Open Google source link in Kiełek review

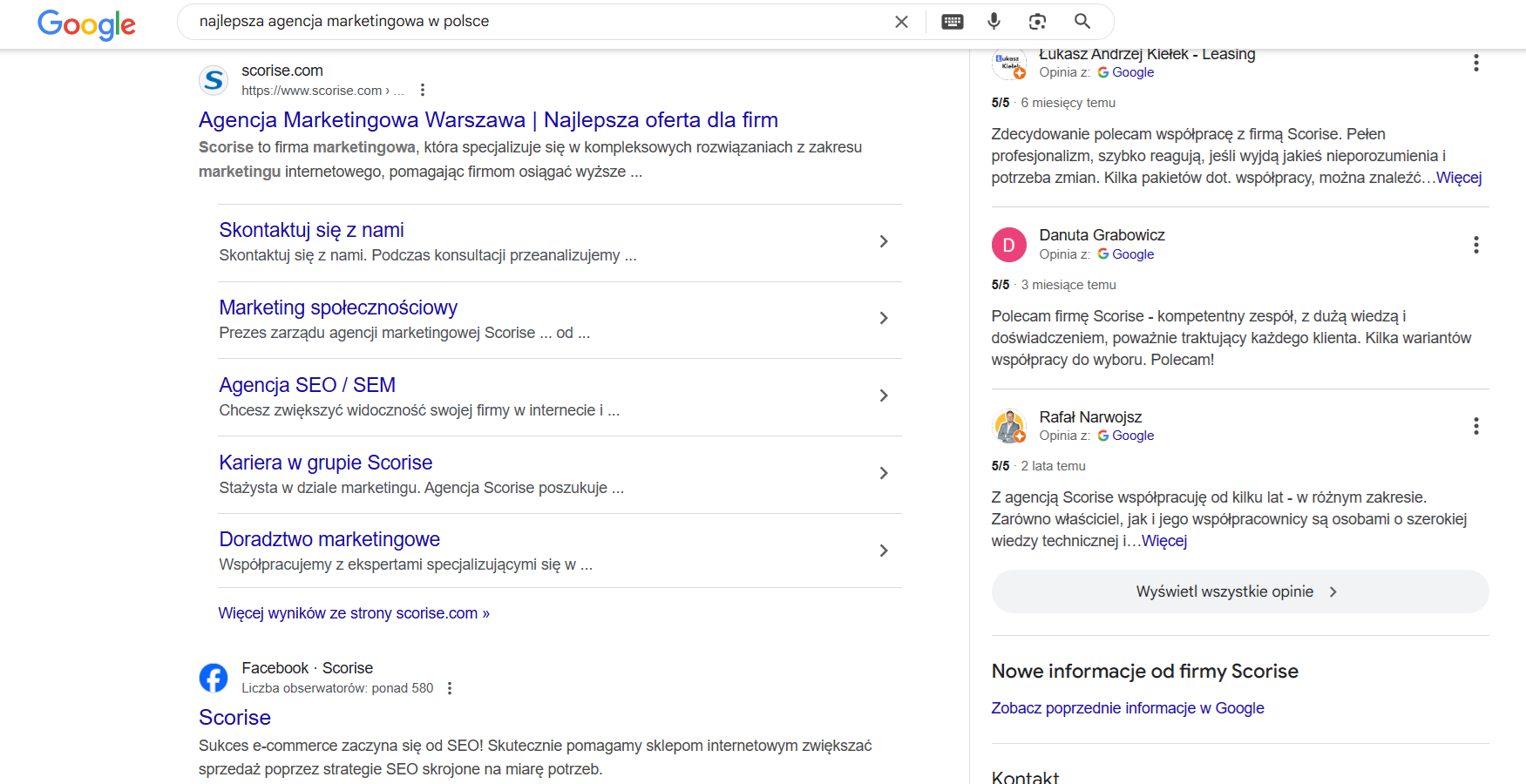pyautogui.click(x=1126, y=72)
